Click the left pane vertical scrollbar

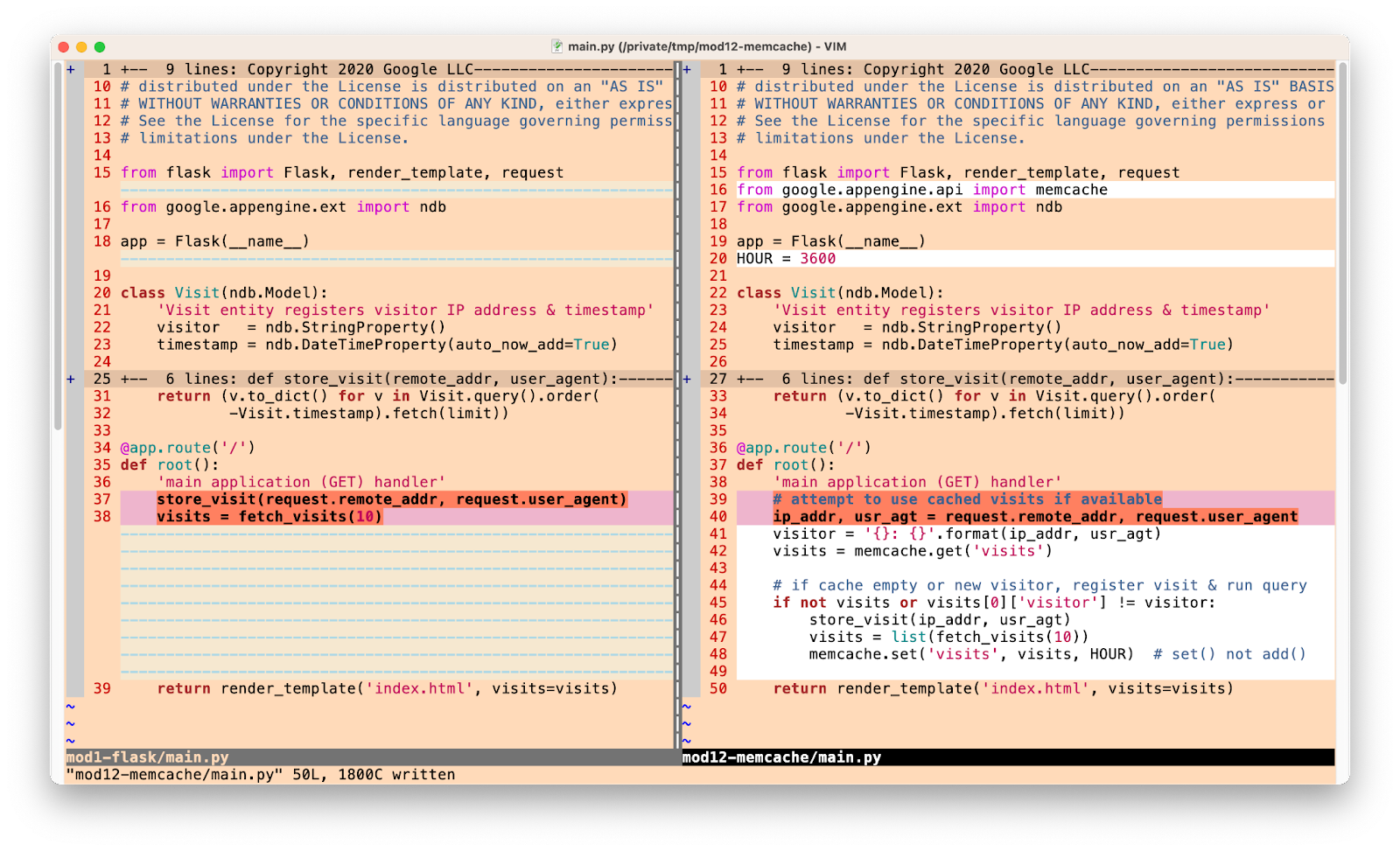(58, 245)
